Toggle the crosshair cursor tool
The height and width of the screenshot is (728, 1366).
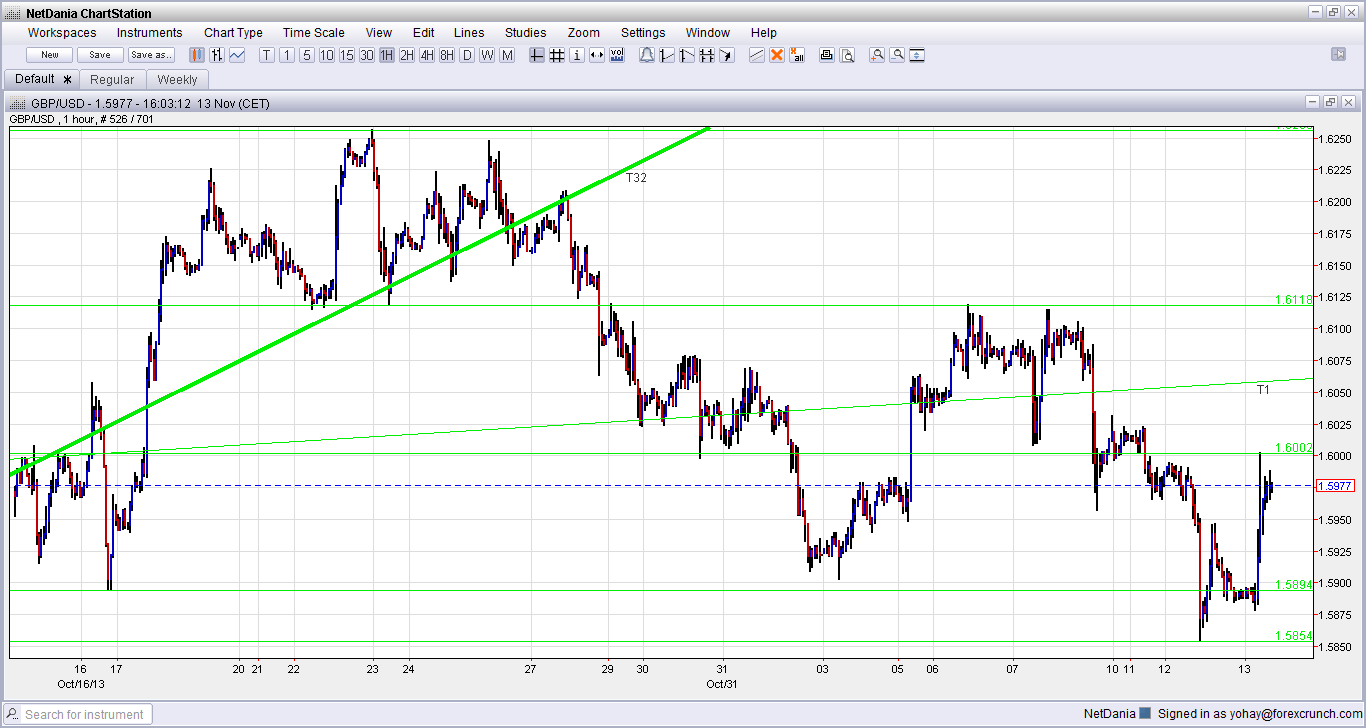[x=537, y=55]
